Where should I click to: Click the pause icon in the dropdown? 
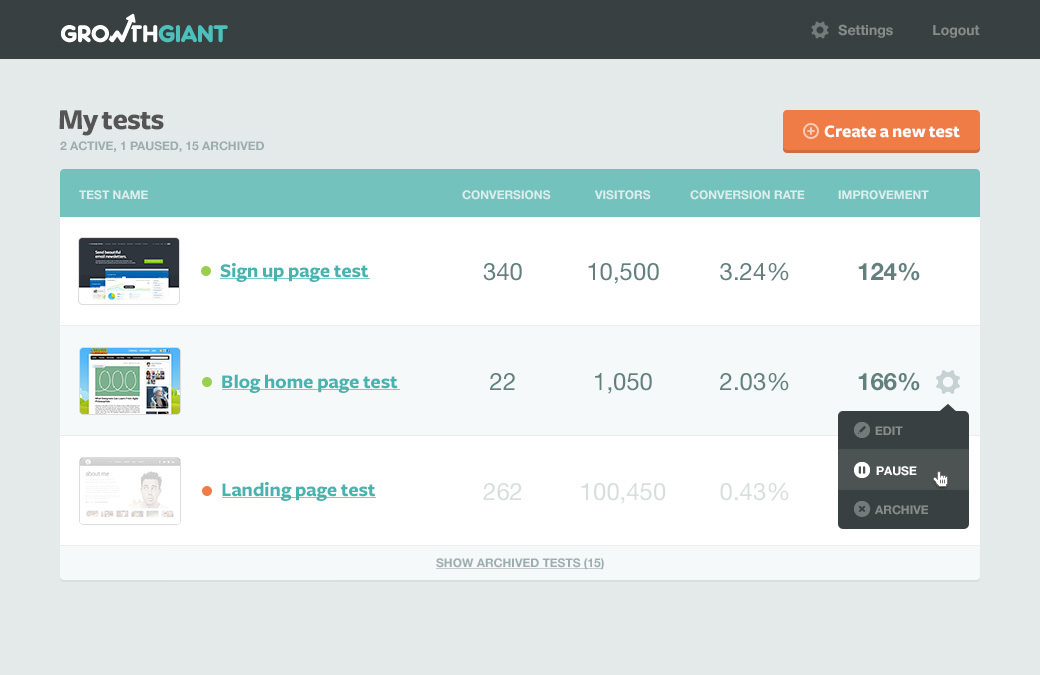pos(862,470)
